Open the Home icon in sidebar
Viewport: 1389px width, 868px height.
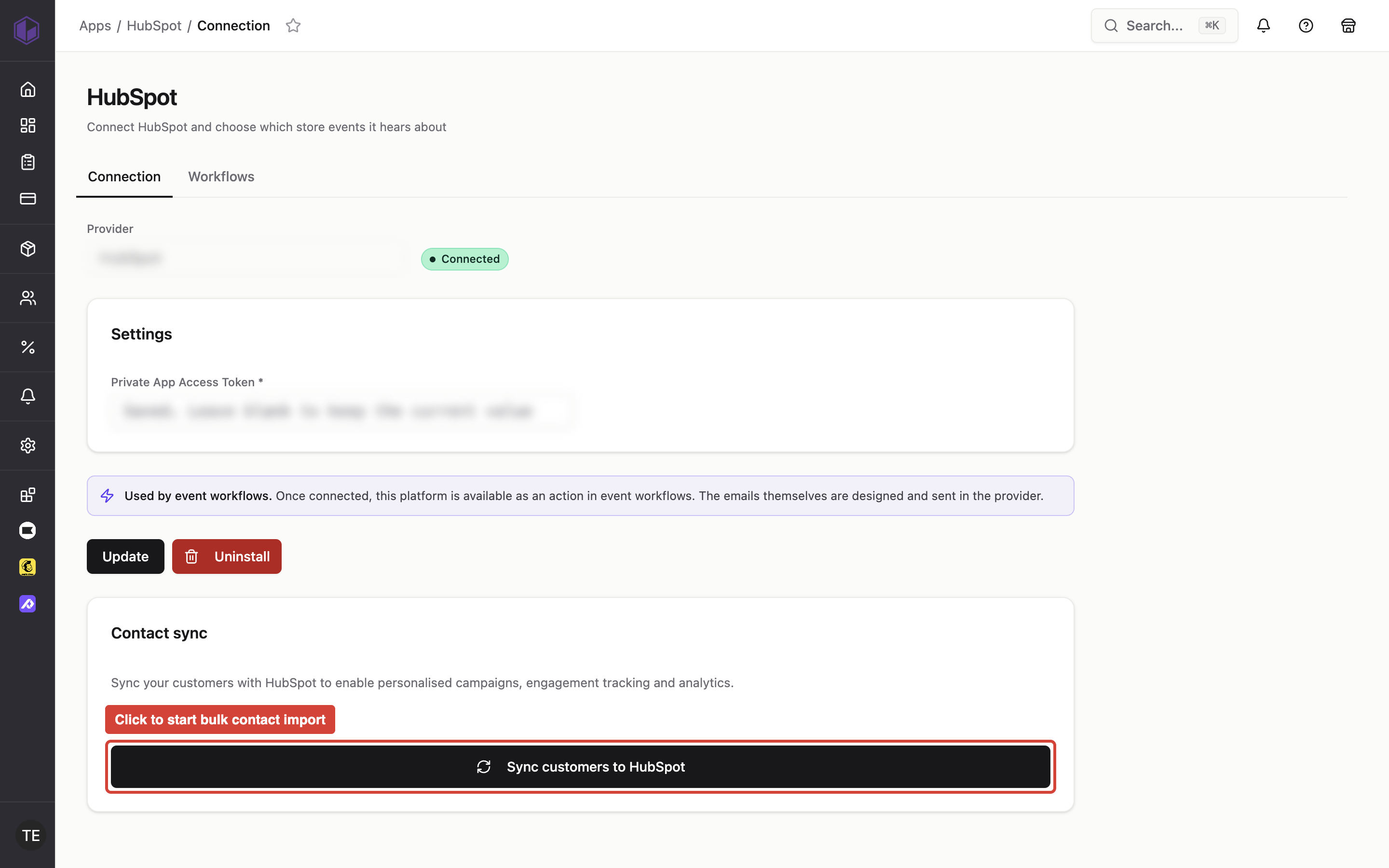point(27,90)
